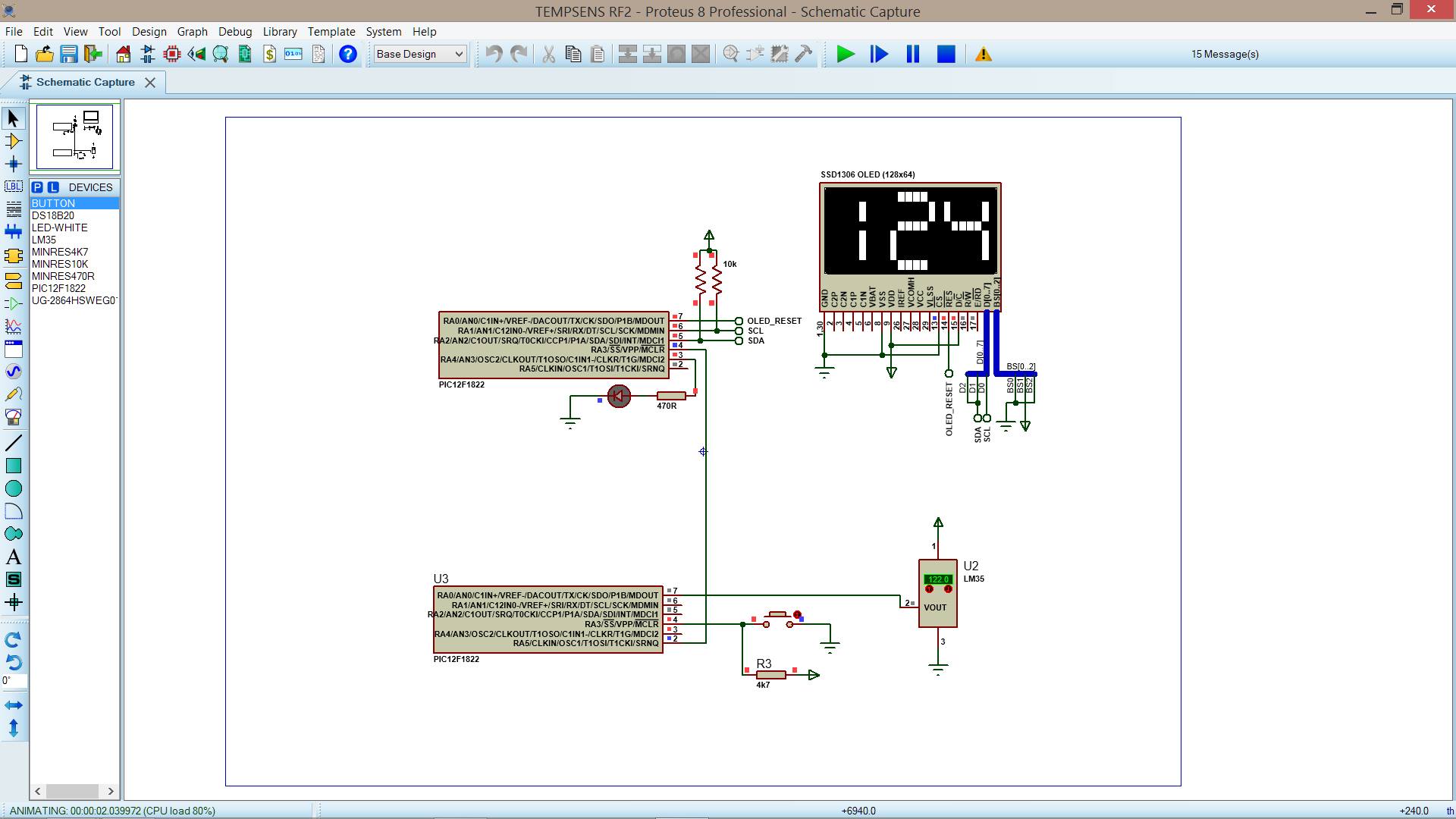Save the project using the floppy icon
Screen dimensions: 1456x819
tap(69, 54)
